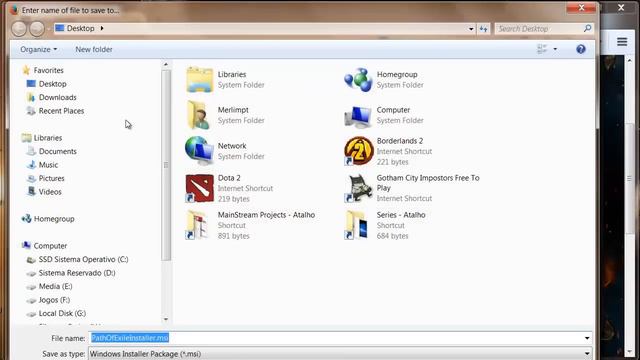This screenshot has height=360, width=640.
Task: Select the Merlimpt user folder icon
Action: pyautogui.click(x=199, y=115)
